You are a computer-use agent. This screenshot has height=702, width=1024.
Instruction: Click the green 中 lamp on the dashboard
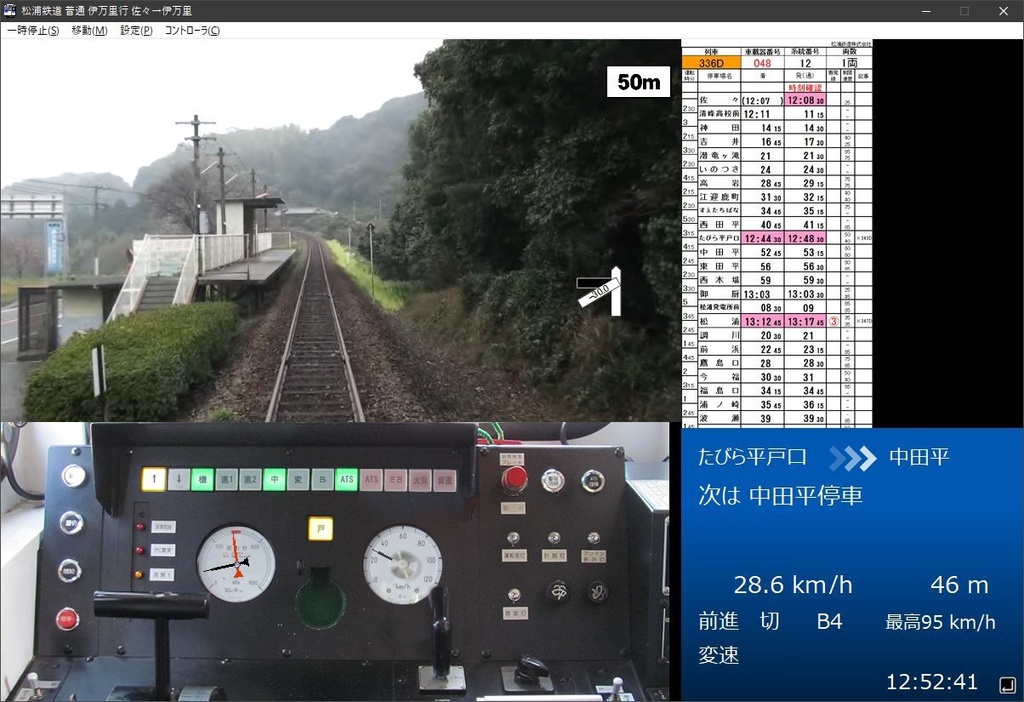click(275, 478)
